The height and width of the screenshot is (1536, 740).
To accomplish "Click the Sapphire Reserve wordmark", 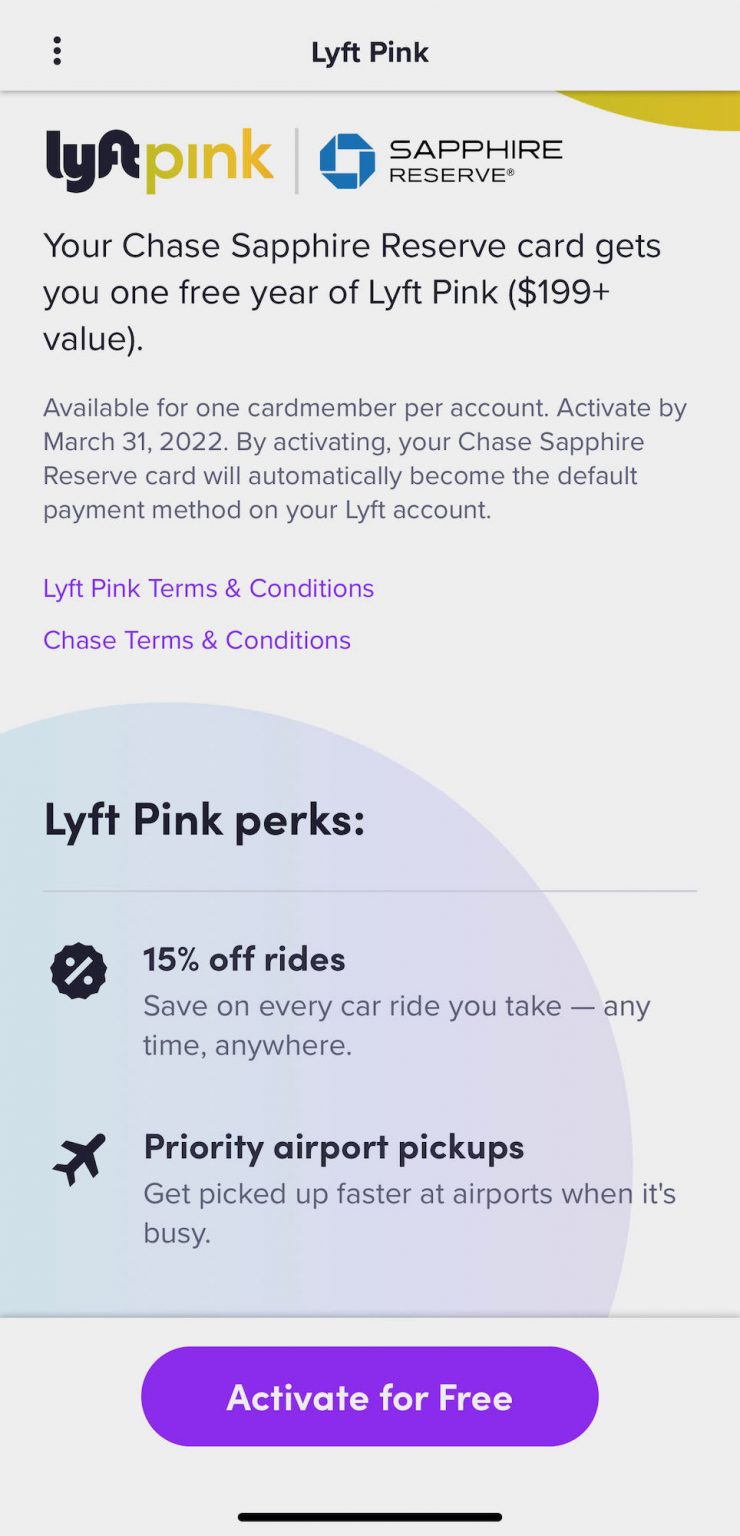I will coord(475,161).
